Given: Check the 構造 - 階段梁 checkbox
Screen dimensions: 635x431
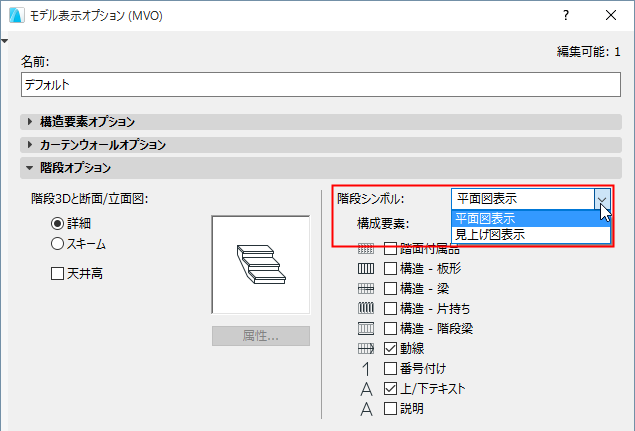Looking at the screenshot, I should click(x=390, y=329).
